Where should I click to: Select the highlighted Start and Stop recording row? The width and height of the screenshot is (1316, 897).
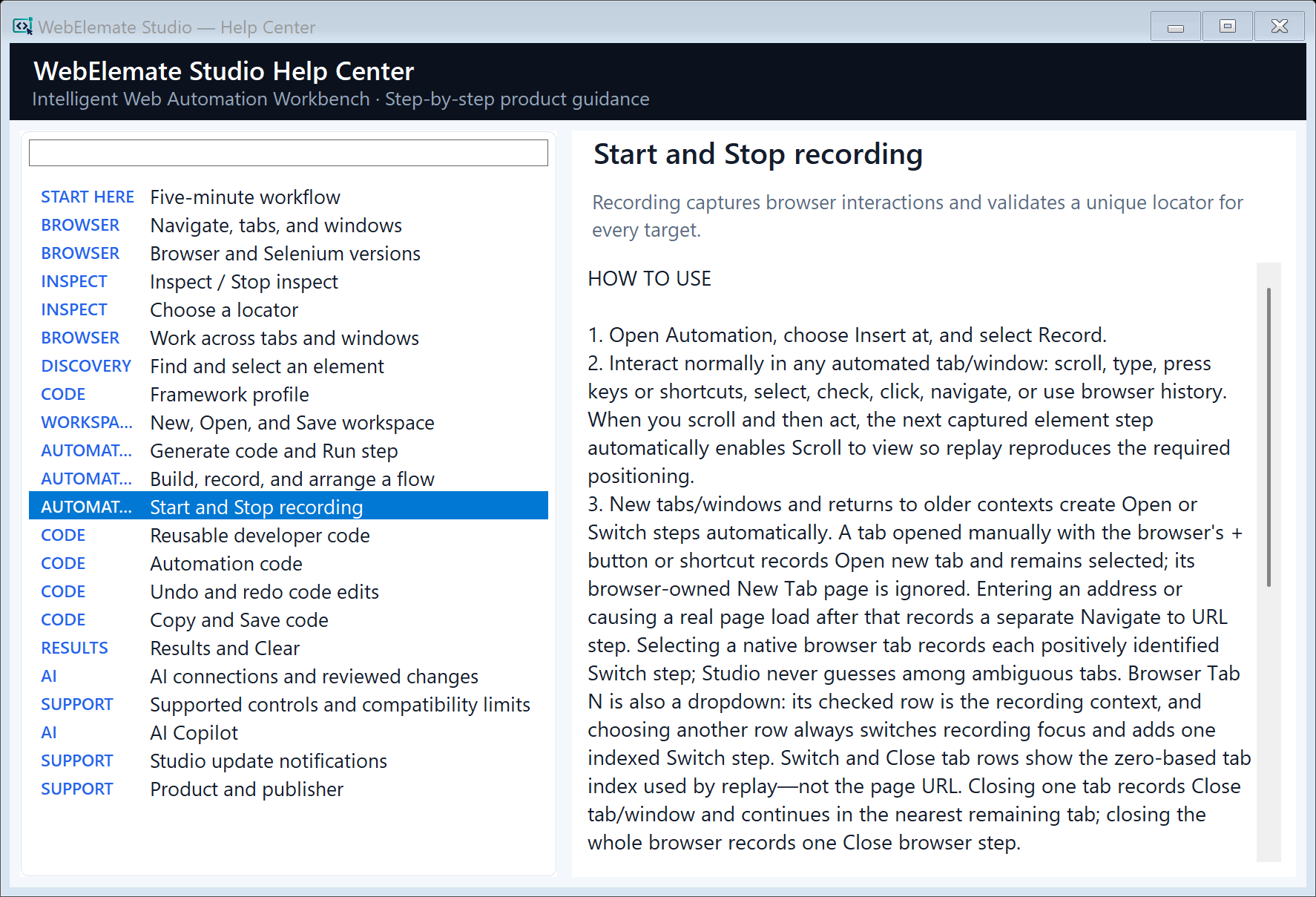[288, 506]
